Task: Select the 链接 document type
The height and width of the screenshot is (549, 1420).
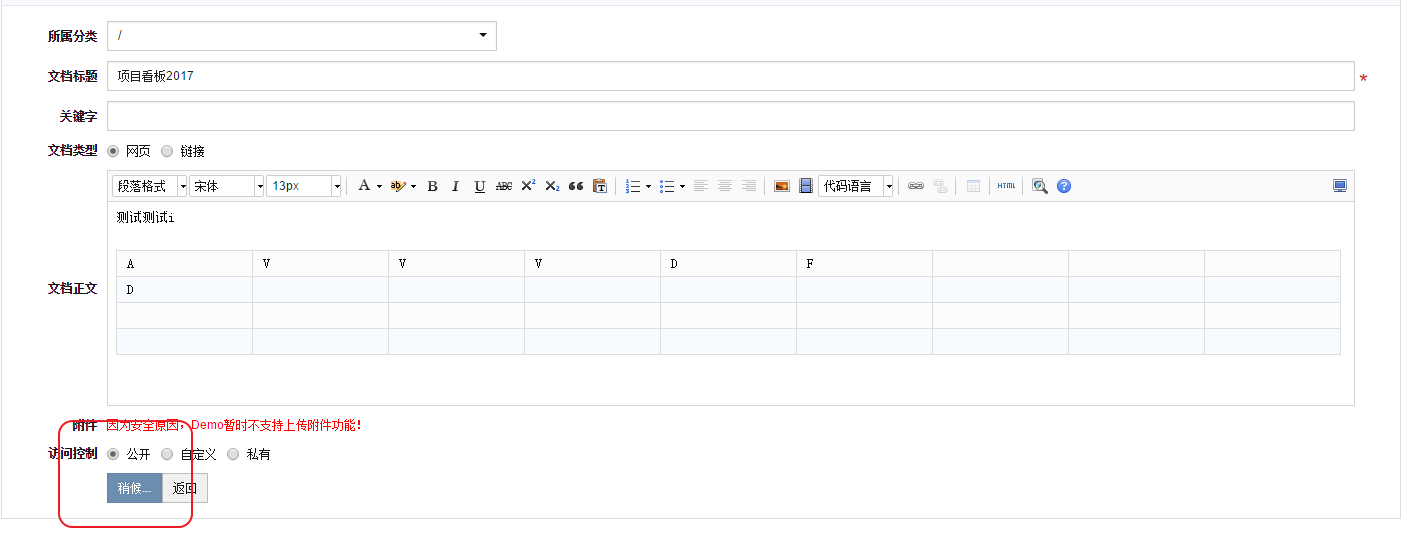Action: click(167, 151)
